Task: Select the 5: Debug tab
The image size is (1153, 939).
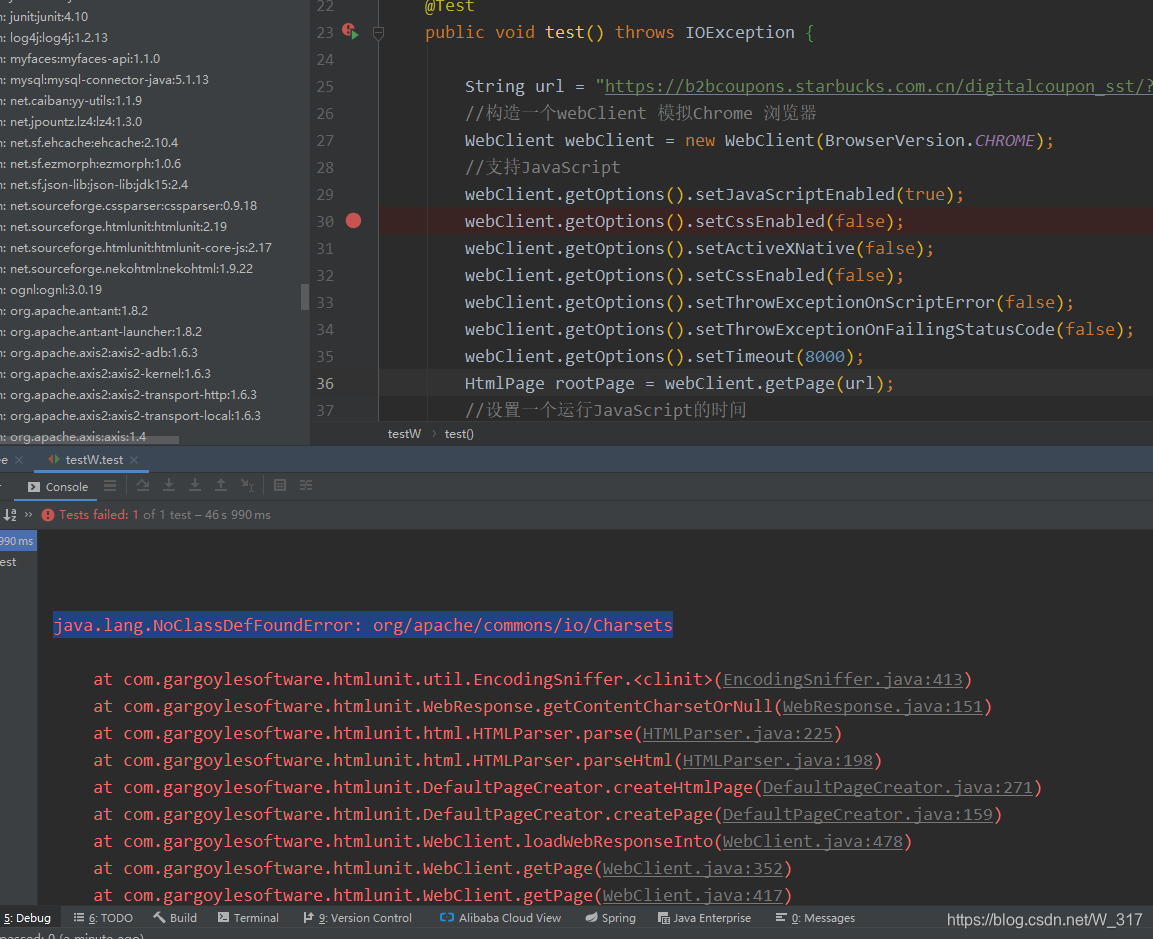Action: pyautogui.click(x=27, y=917)
